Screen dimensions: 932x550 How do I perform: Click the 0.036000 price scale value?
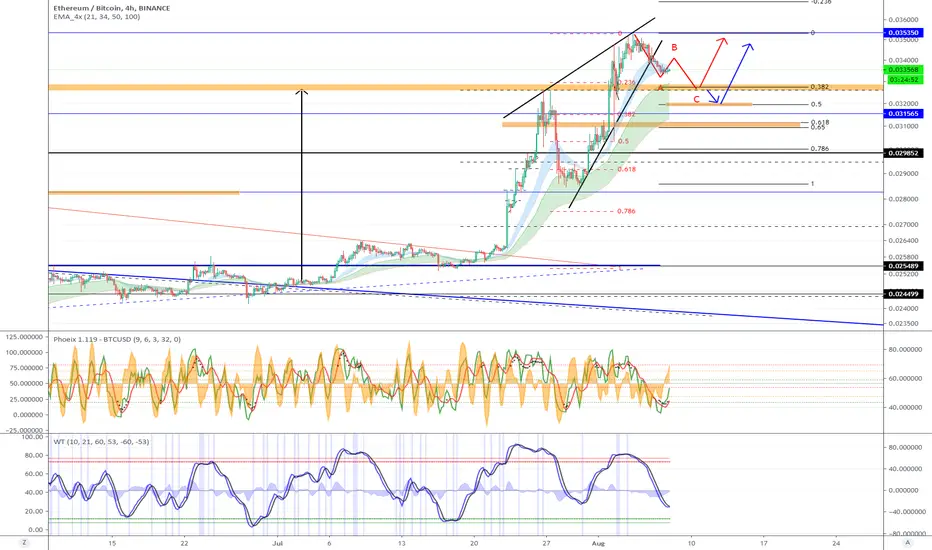[x=903, y=20]
